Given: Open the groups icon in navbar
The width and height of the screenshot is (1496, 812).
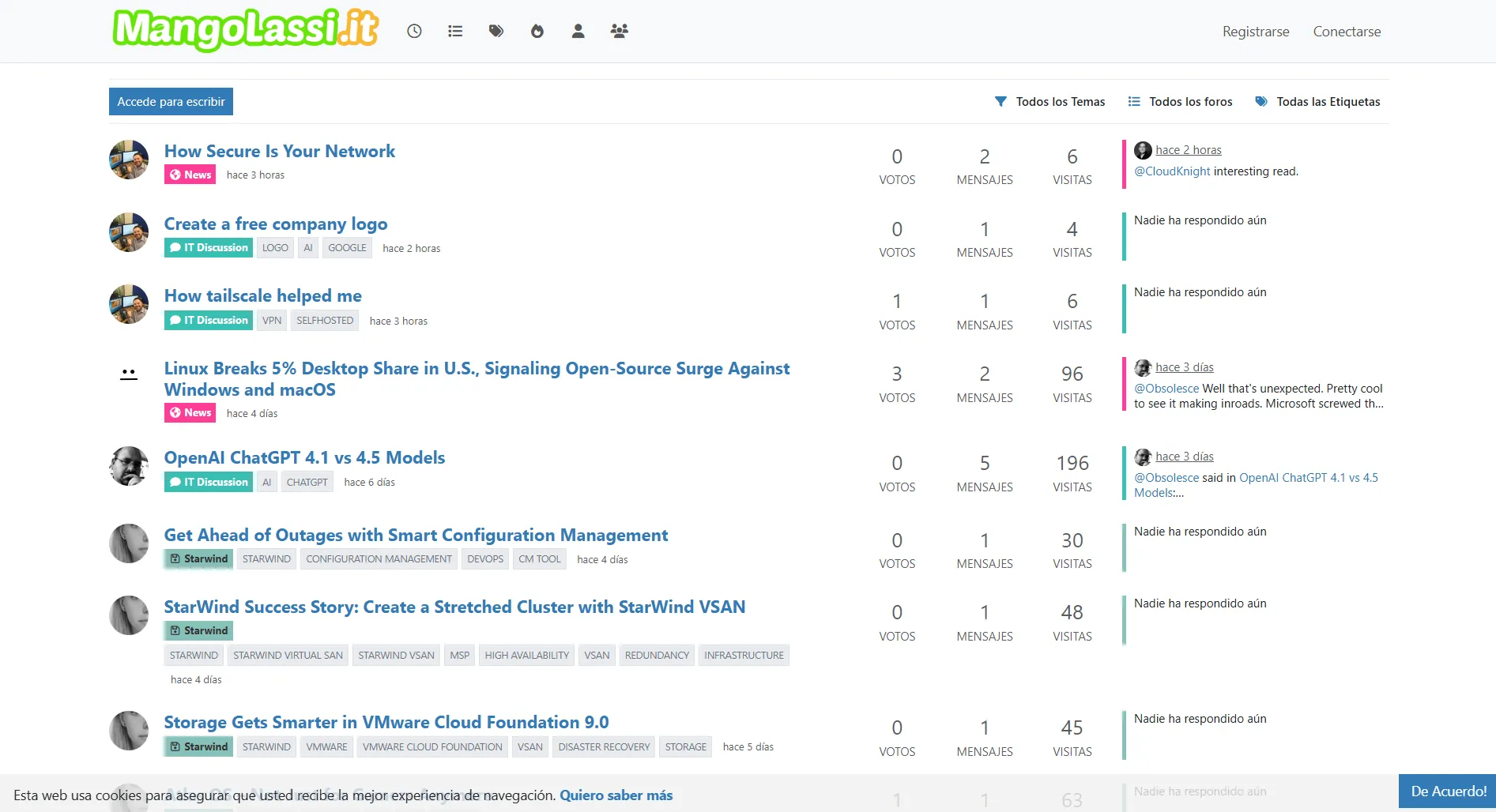Looking at the screenshot, I should click(x=620, y=31).
